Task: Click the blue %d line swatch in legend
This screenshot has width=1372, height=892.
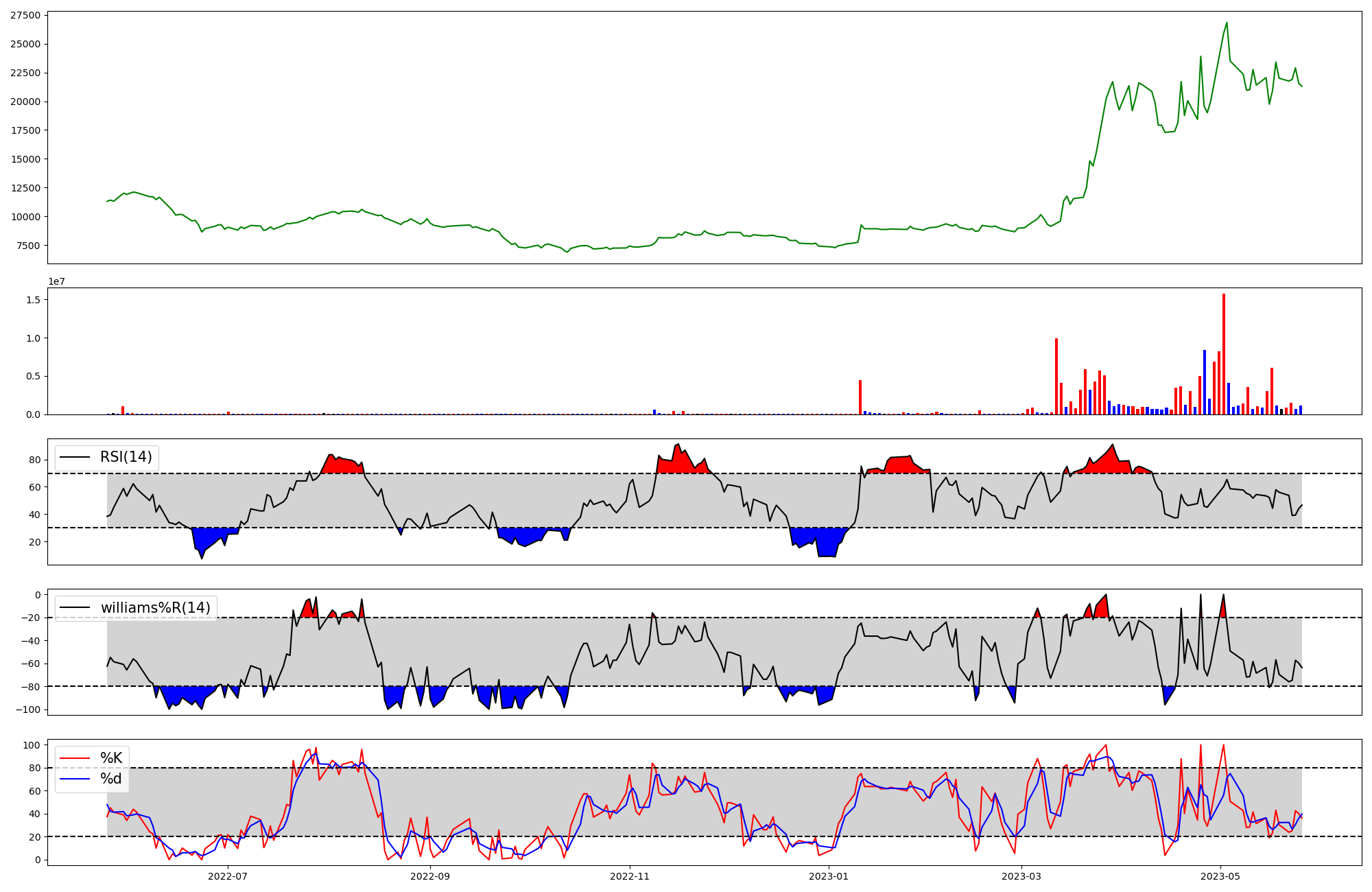Action: [75, 779]
